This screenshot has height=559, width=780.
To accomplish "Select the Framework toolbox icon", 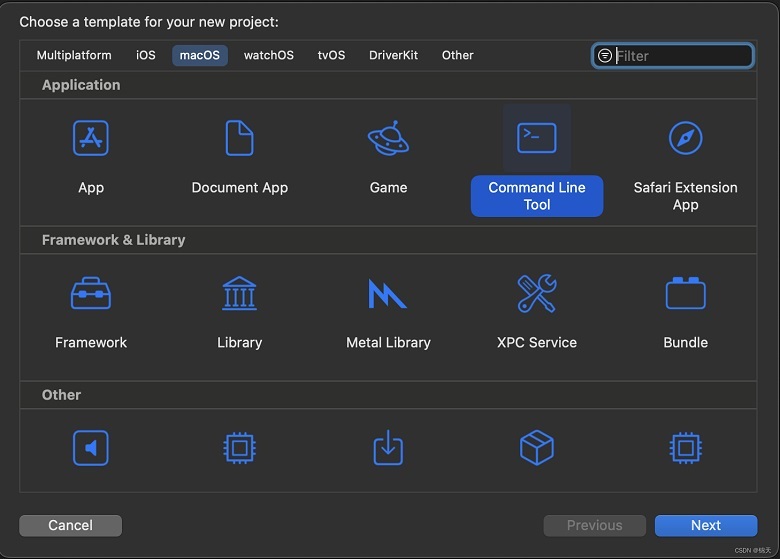I will coord(91,293).
